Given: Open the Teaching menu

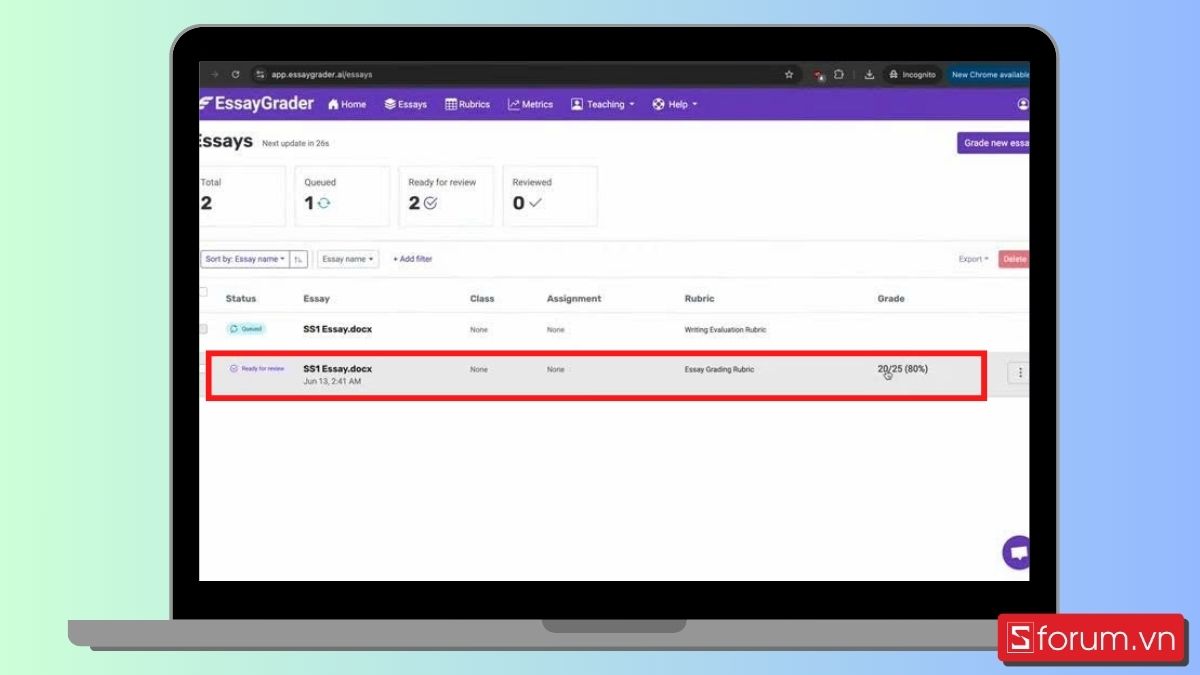Looking at the screenshot, I should 603,104.
